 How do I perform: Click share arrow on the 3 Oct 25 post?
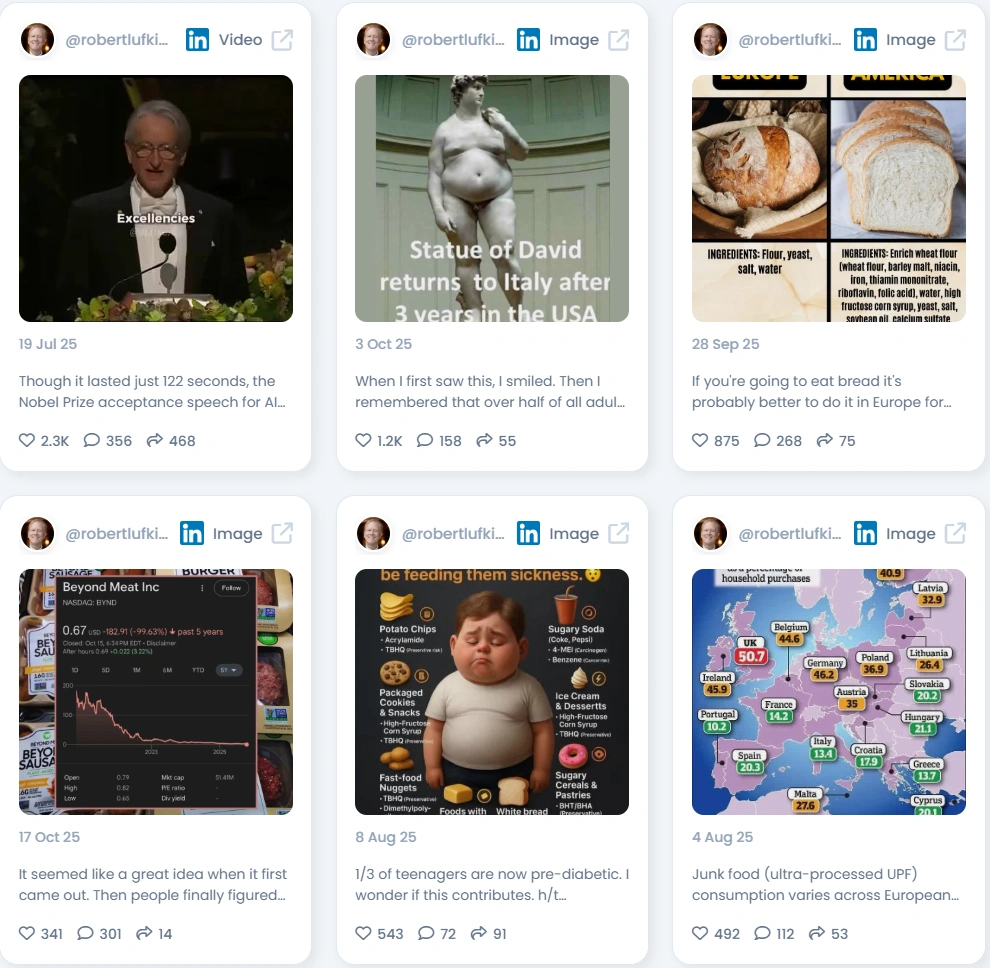(x=484, y=440)
